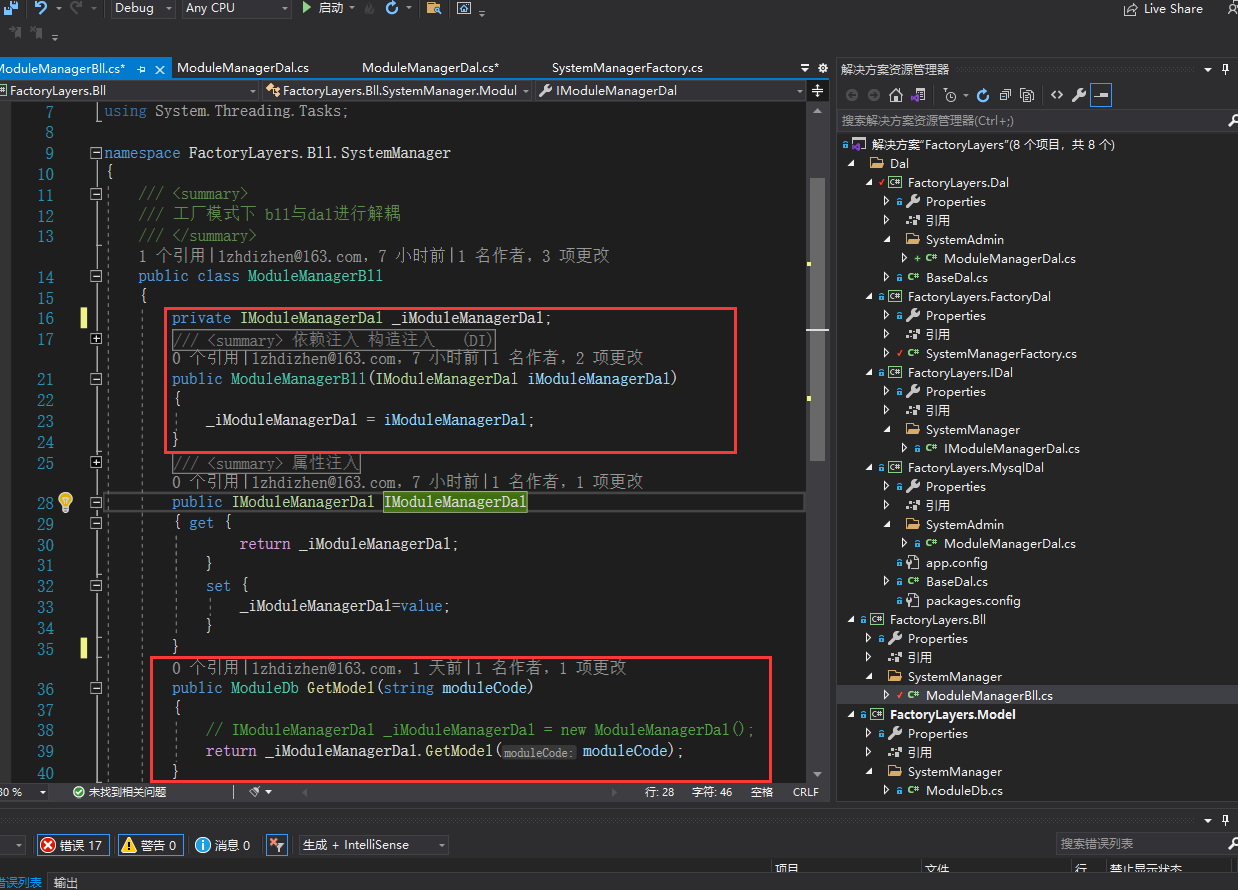This screenshot has width=1238, height=890.
Task: Toggle the Preview Selected Items button
Action: (x=1101, y=95)
